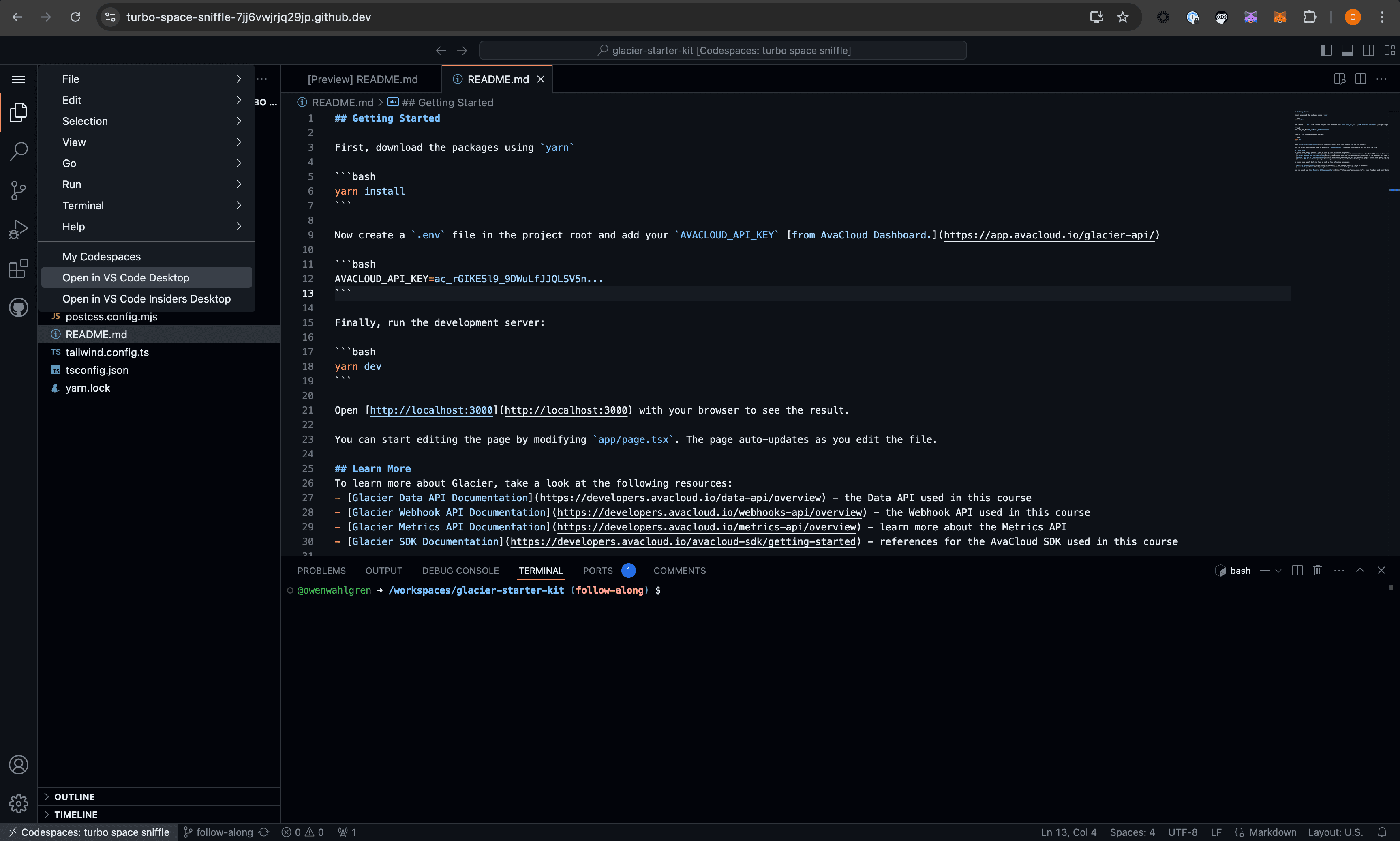This screenshot has width=1400, height=841.
Task: Open the Search view in activity bar
Action: click(x=19, y=151)
